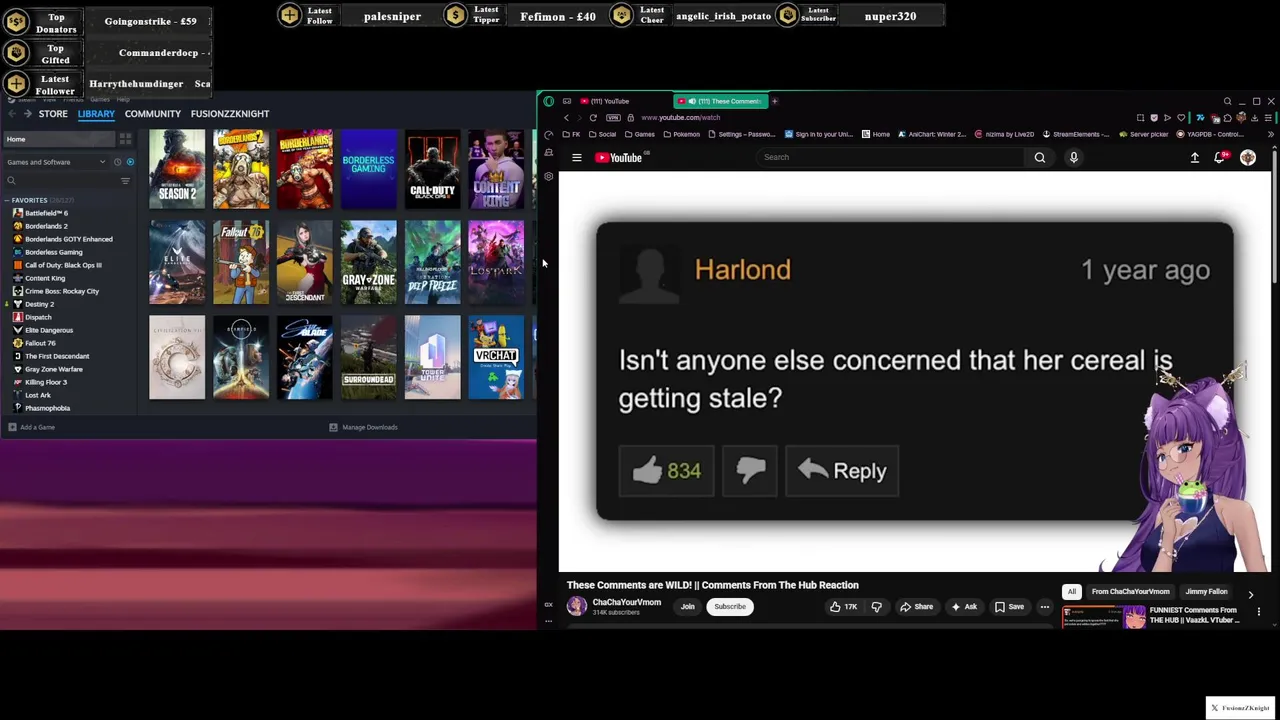This screenshot has width=1280, height=720.
Task: Open the Games bookmarks folder
Action: (639, 134)
